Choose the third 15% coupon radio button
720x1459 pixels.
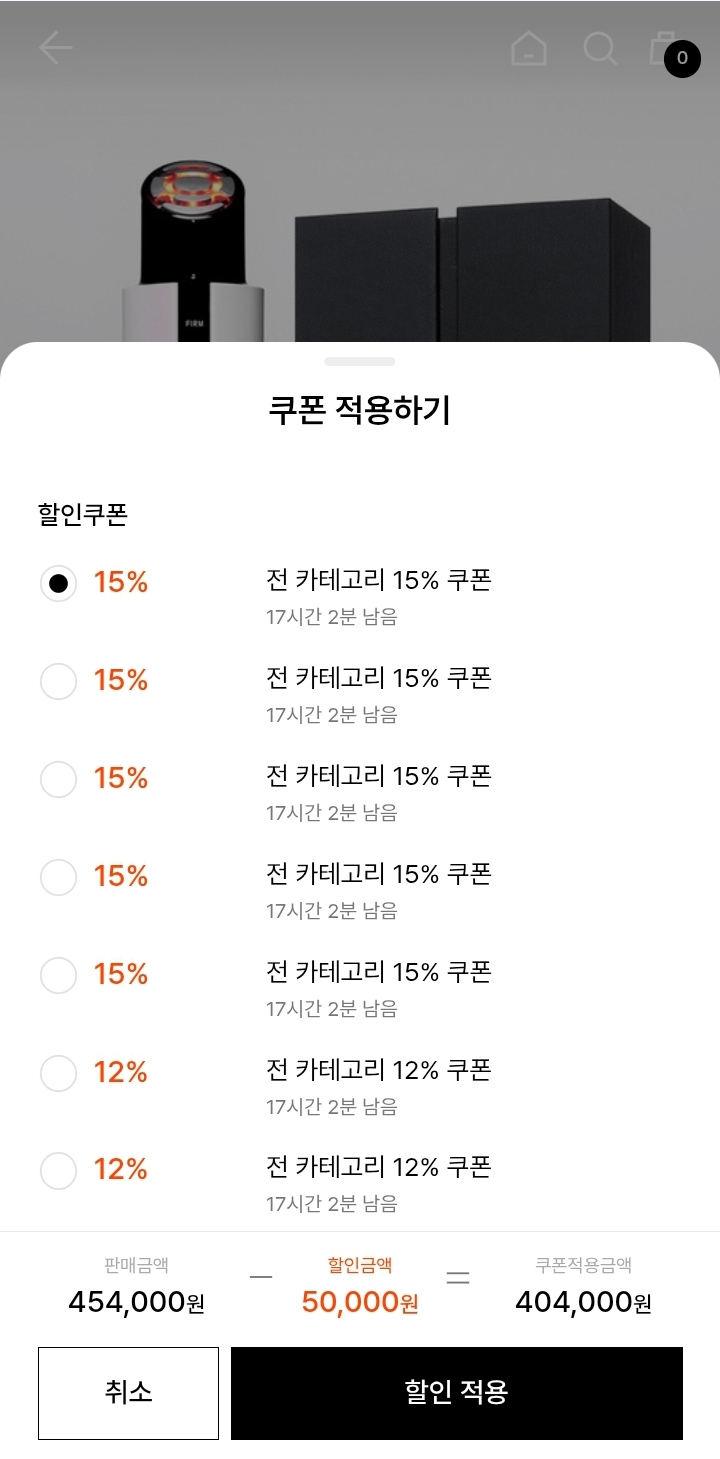pos(58,779)
